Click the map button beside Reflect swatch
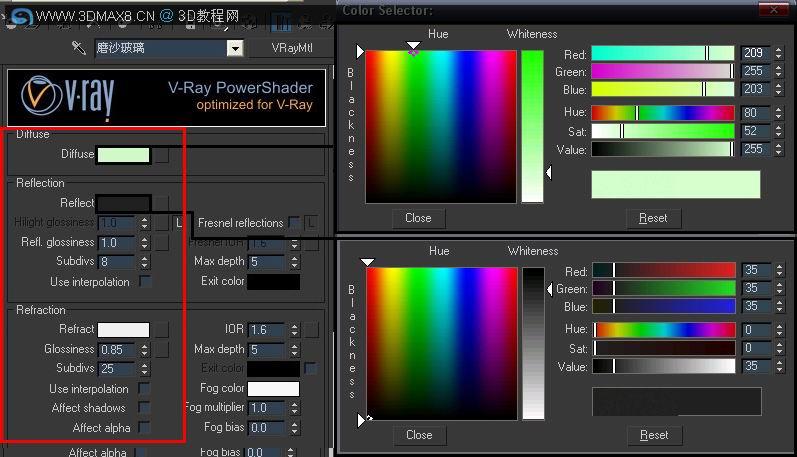 (162, 203)
